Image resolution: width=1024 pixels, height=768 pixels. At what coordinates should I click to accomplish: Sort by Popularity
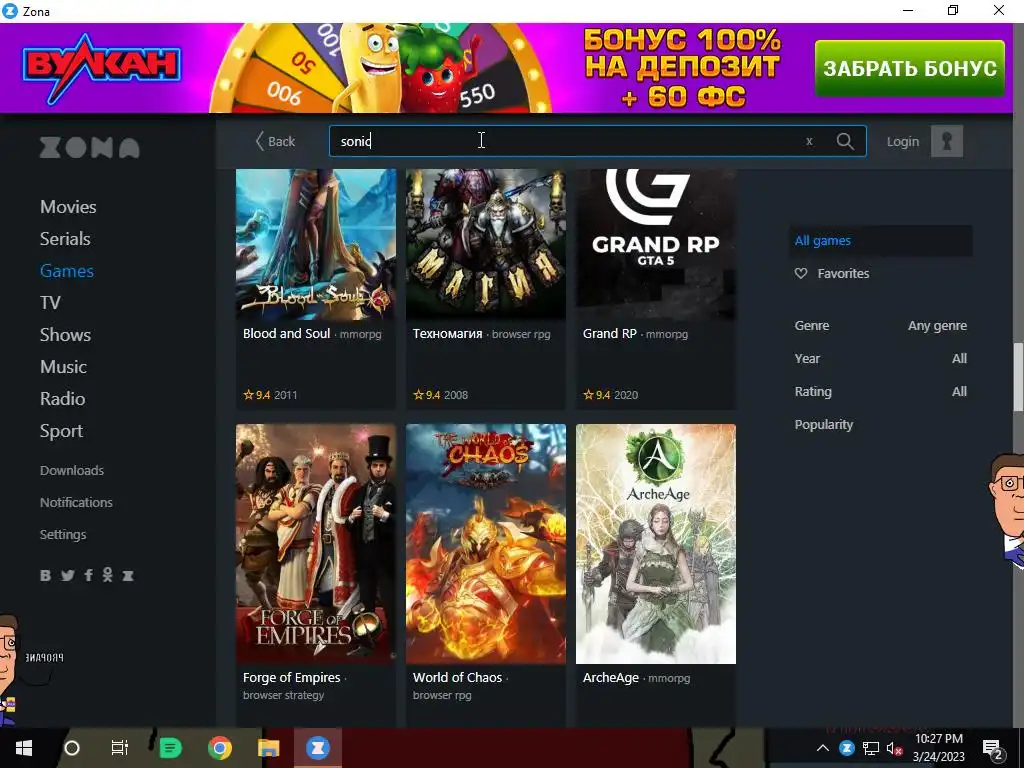point(824,424)
